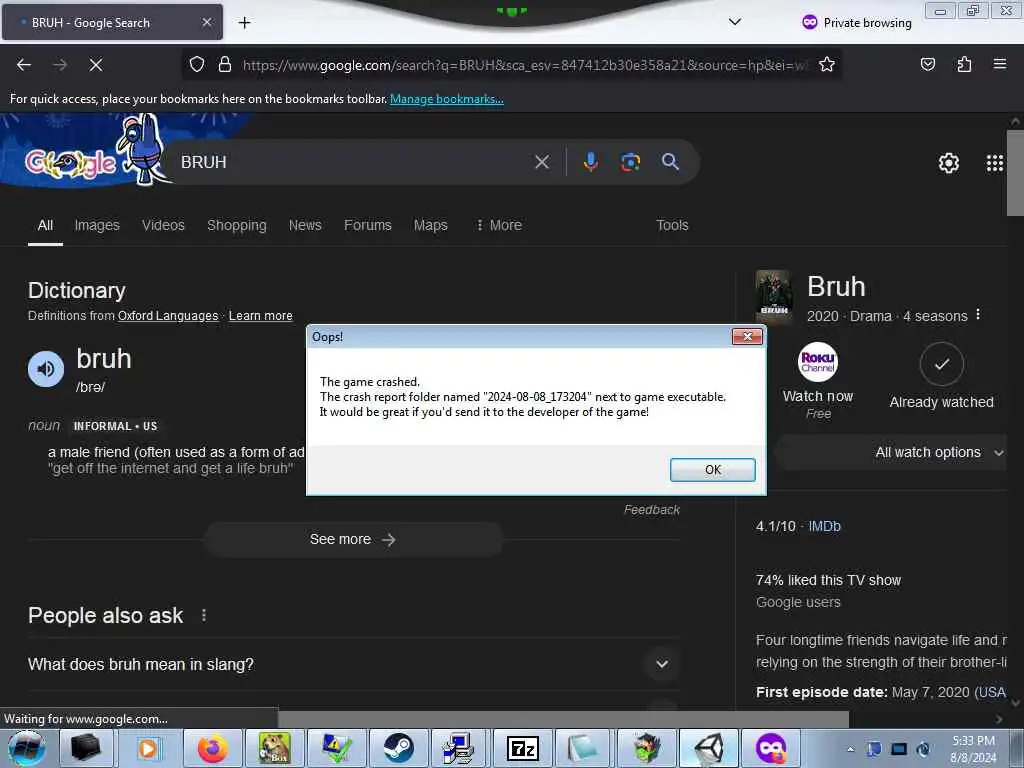
Task: Switch to the Shopping tab
Action: tap(236, 225)
